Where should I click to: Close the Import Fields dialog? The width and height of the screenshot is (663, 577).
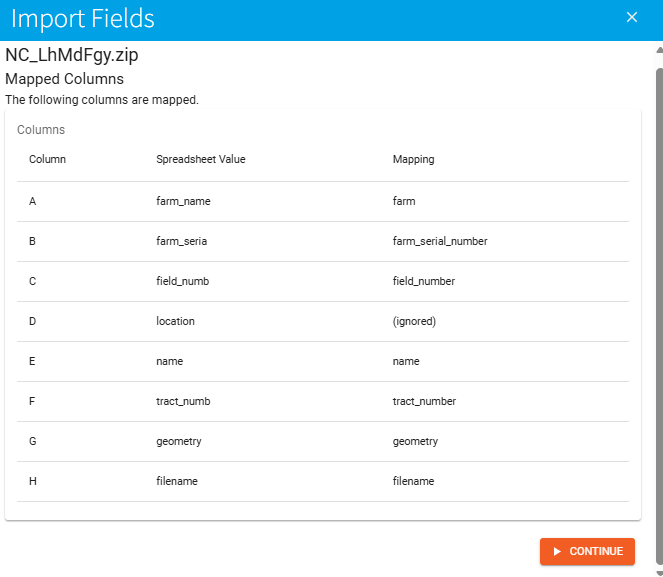tap(631, 17)
